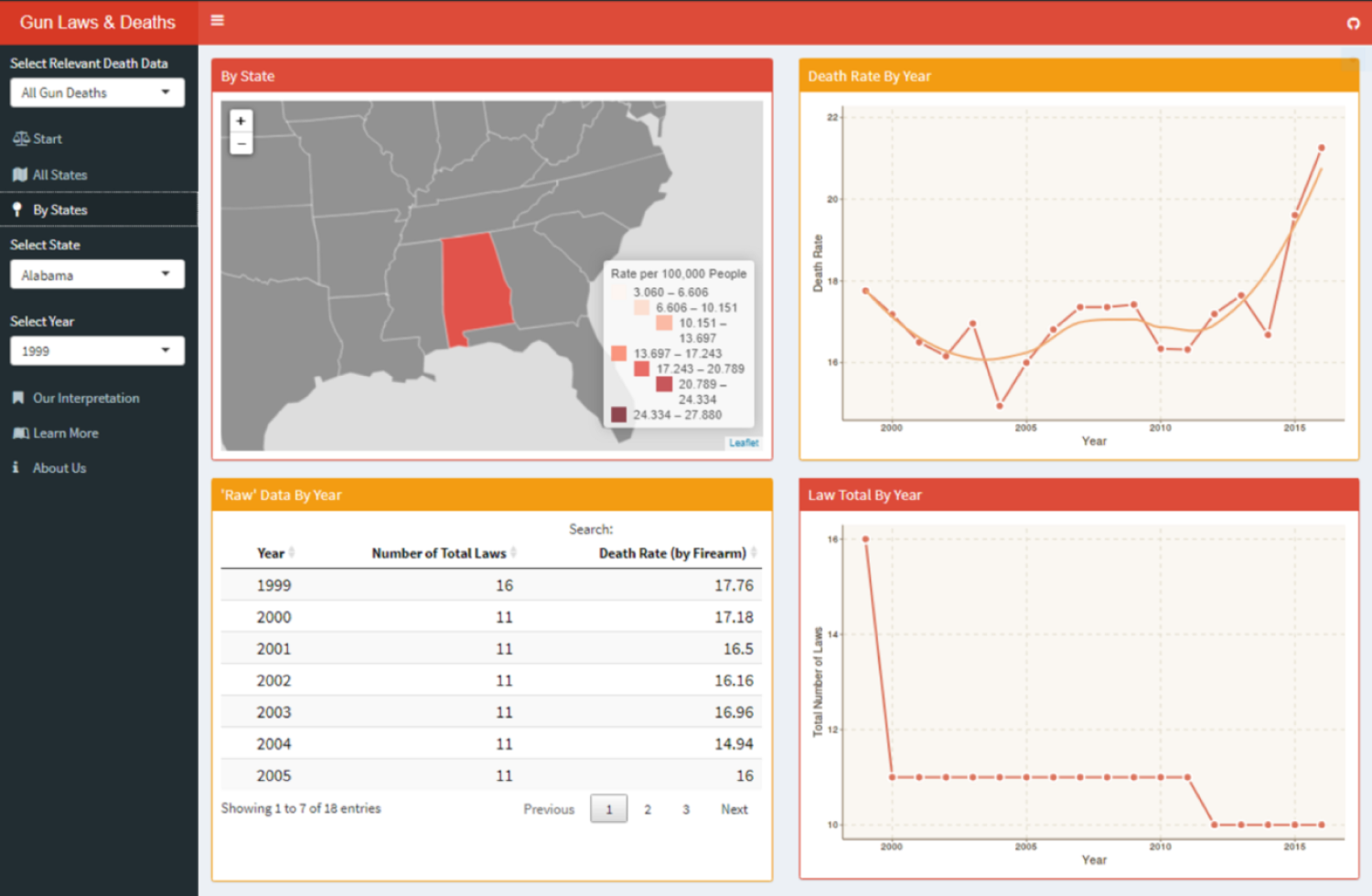Zoom in on the map
This screenshot has width=1372, height=896.
click(241, 121)
